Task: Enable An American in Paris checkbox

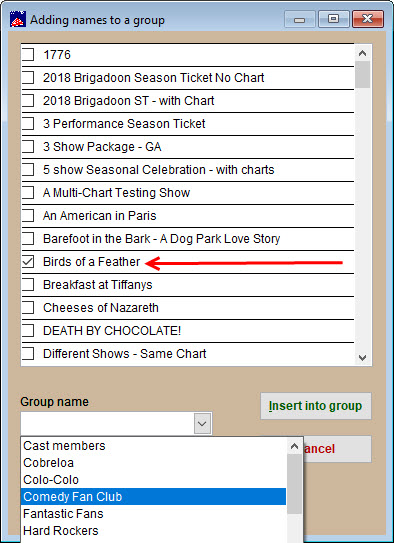Action: click(x=28, y=216)
